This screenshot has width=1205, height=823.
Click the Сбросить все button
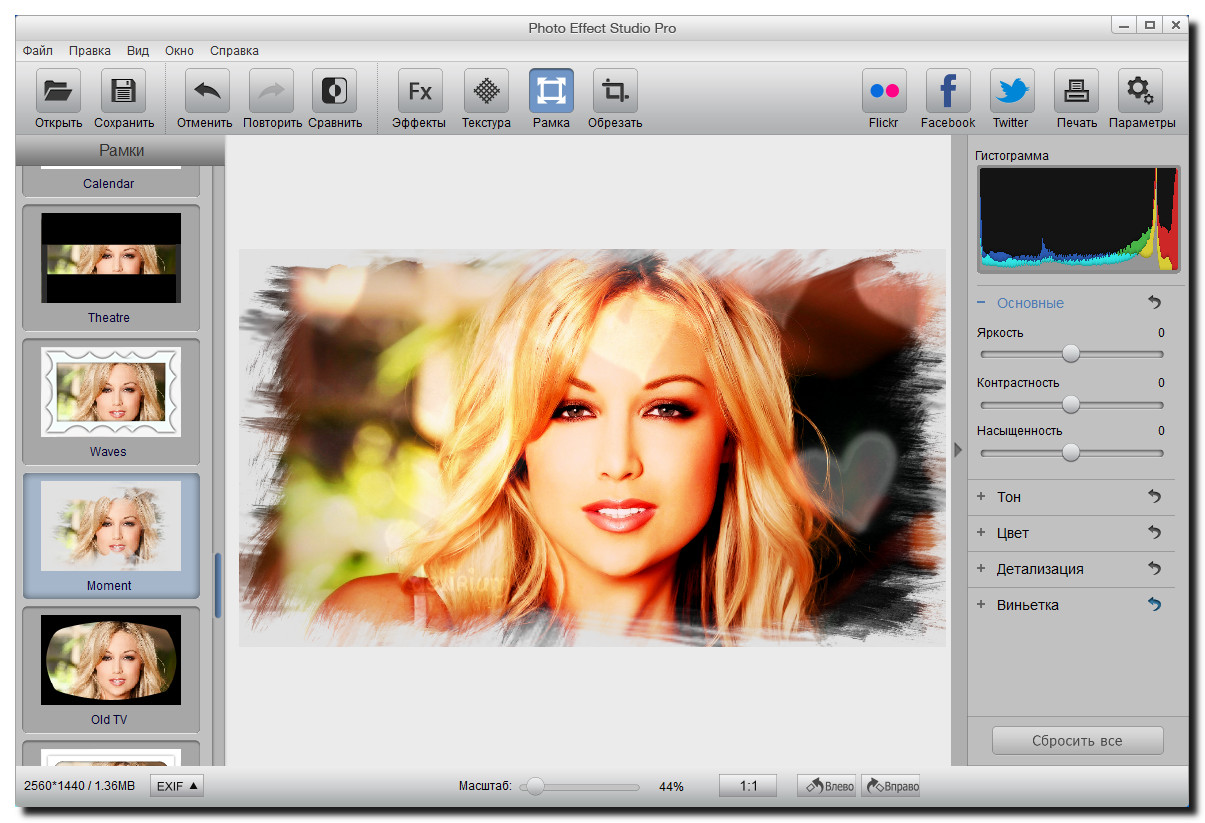pos(1077,741)
